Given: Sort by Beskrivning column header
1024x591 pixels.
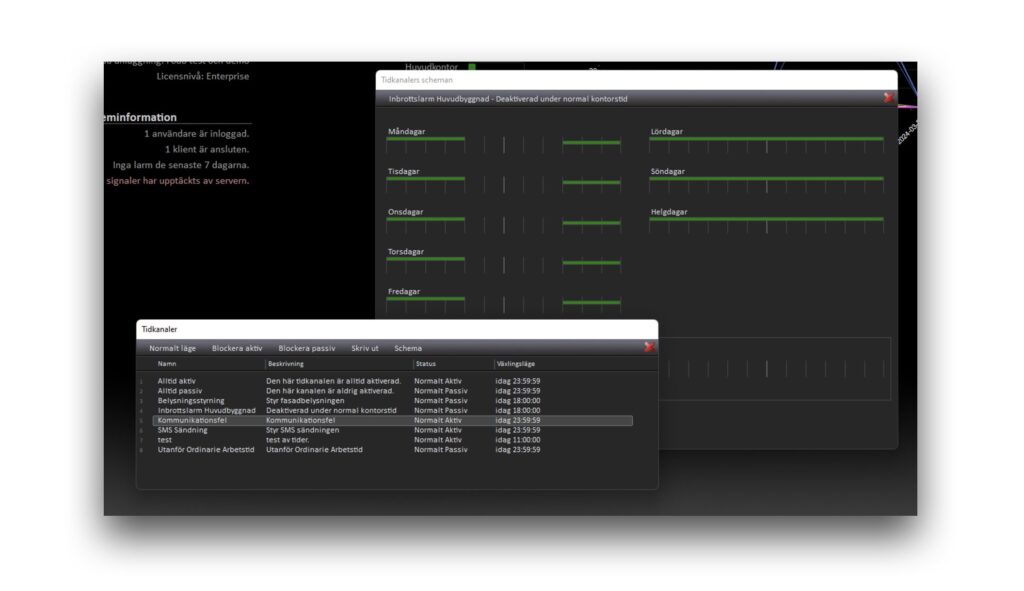Looking at the screenshot, I should click(x=286, y=364).
